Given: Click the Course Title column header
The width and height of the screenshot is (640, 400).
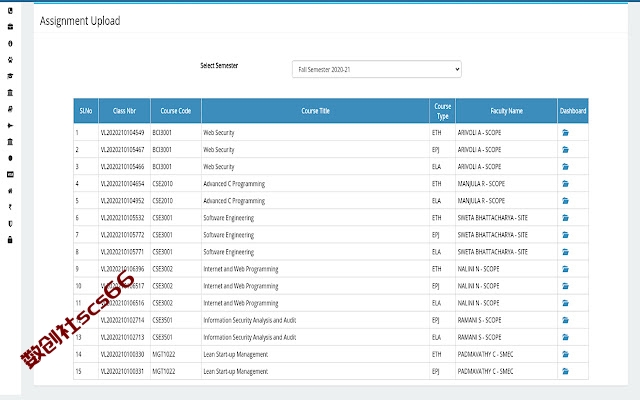Looking at the screenshot, I should 315,111.
